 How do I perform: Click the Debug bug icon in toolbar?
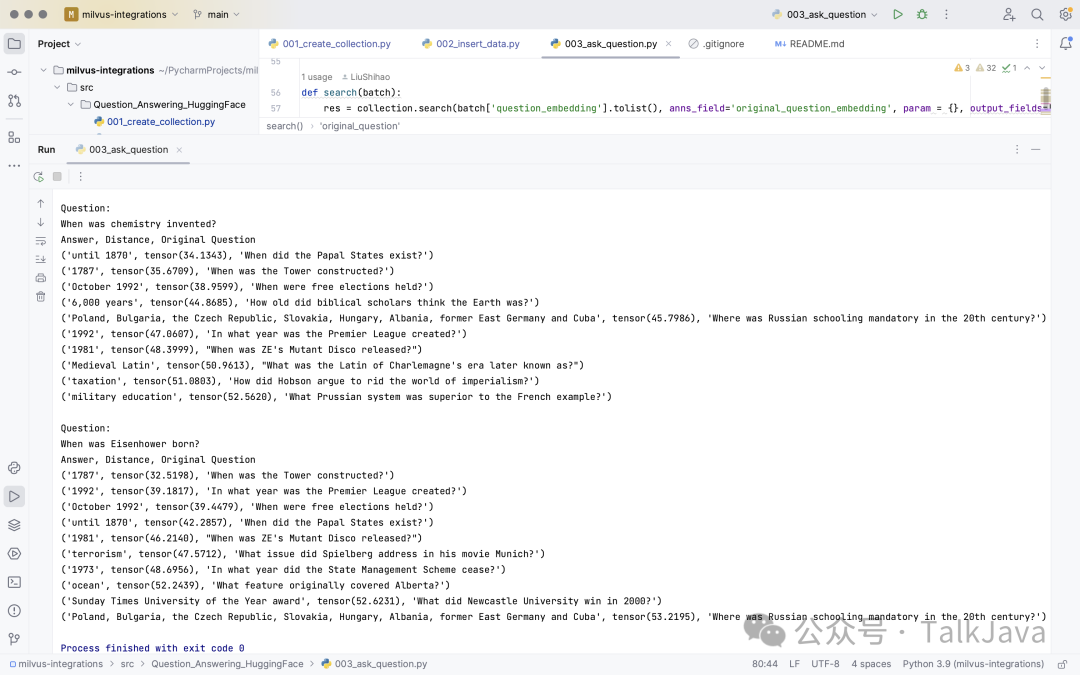(922, 15)
